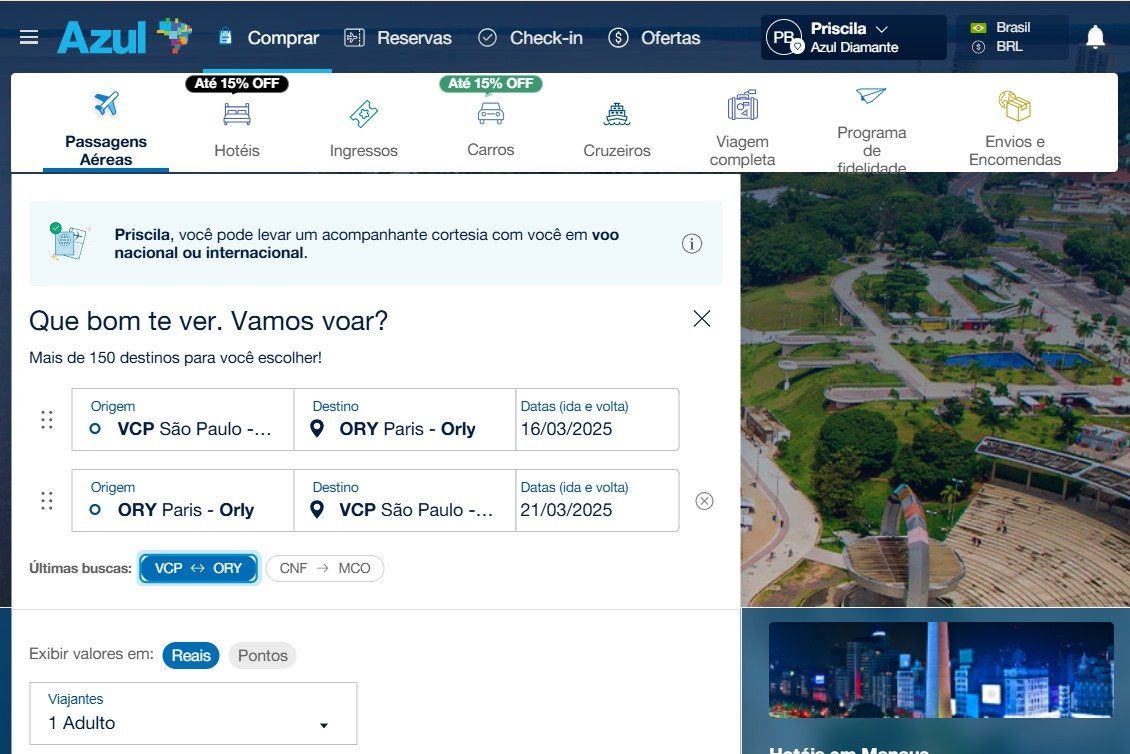The image size is (1130, 754).
Task: Choose the Carros car icon
Action: (x=490, y=113)
